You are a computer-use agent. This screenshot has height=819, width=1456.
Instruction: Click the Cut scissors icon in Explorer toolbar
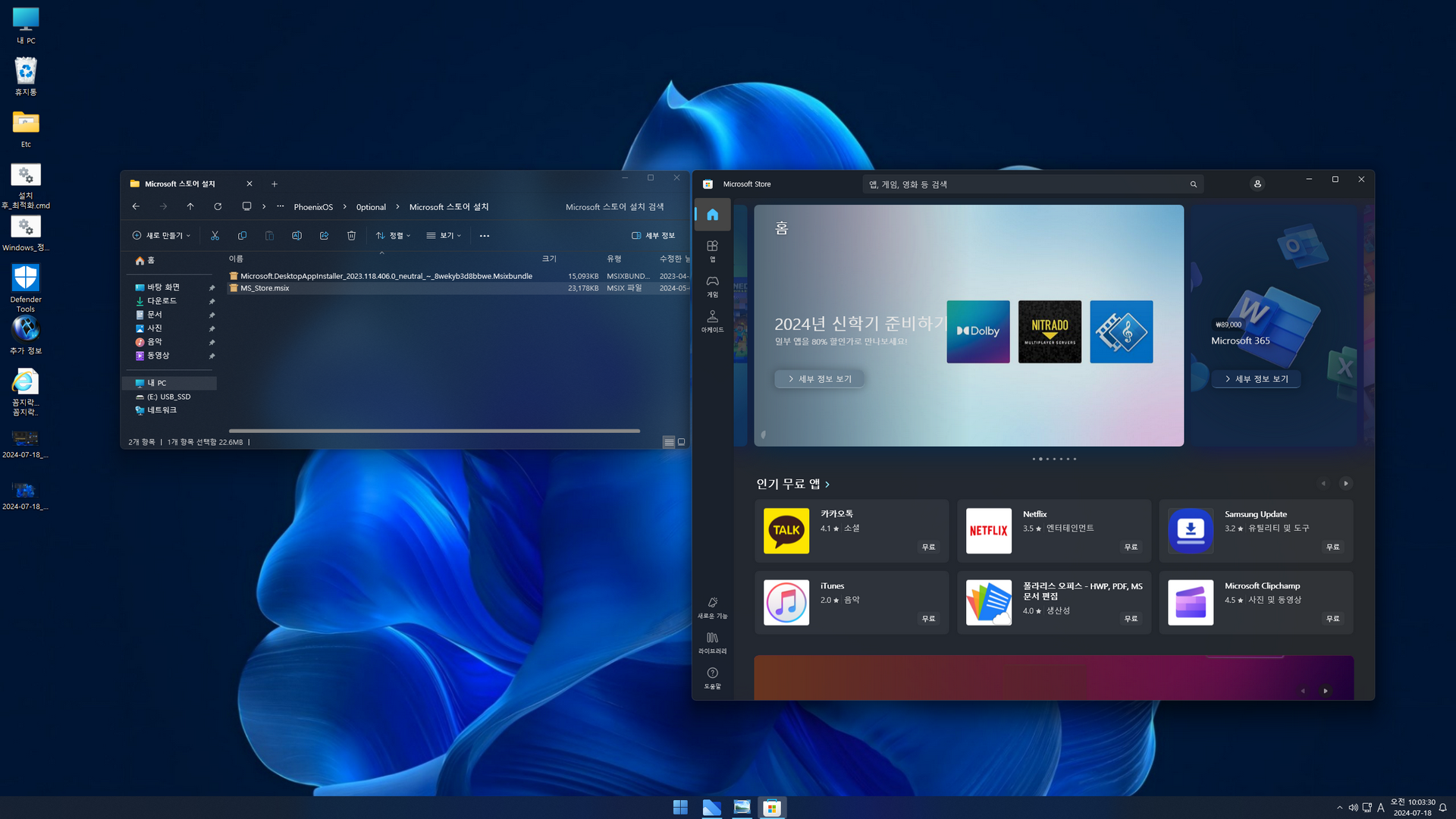(215, 236)
